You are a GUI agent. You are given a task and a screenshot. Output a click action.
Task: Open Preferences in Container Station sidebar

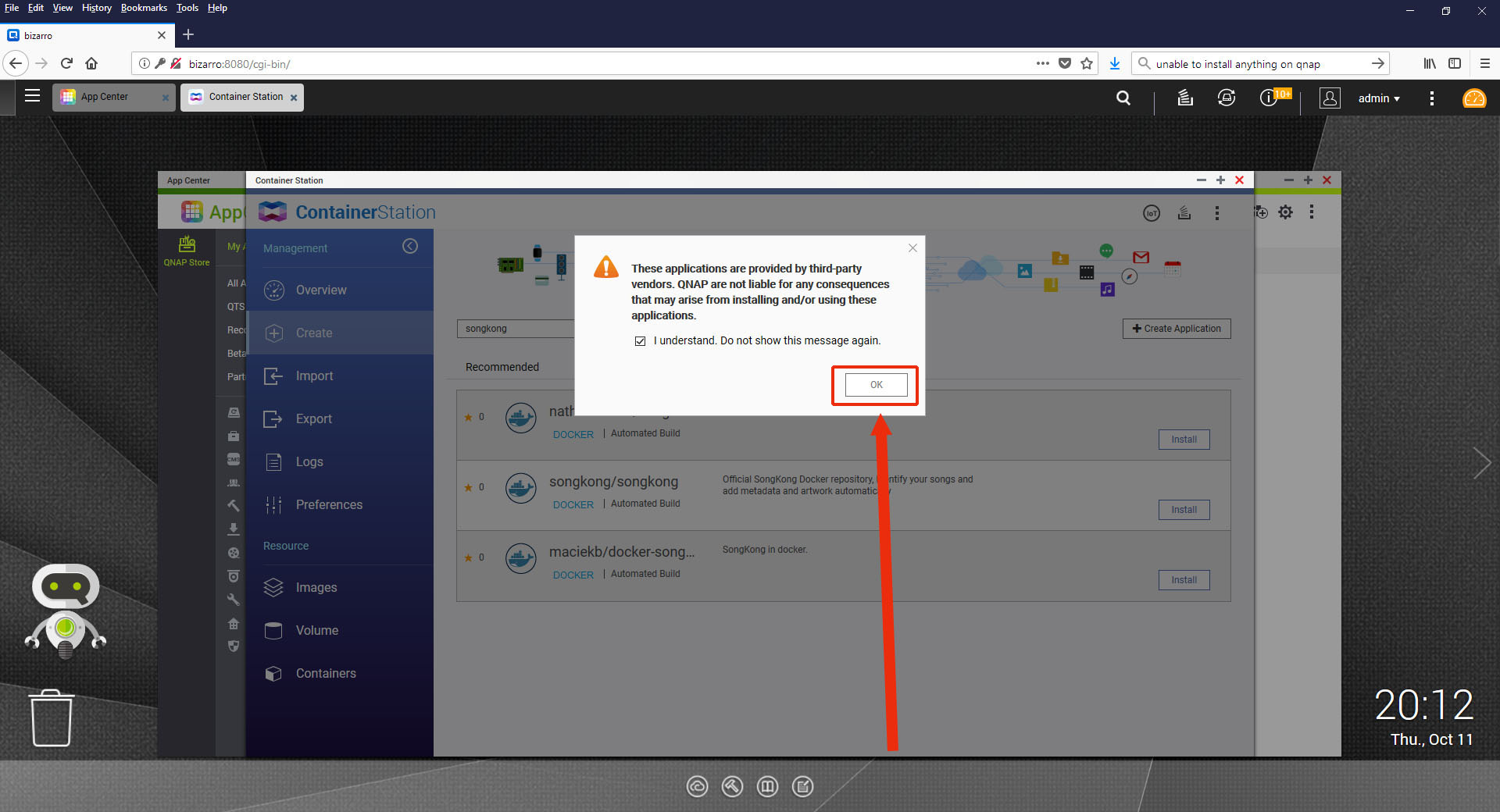(x=339, y=504)
